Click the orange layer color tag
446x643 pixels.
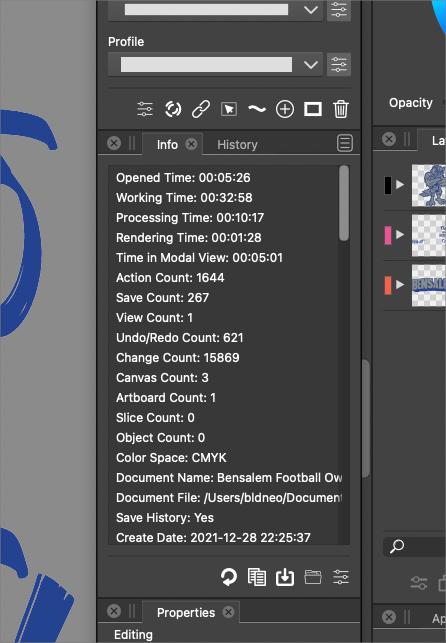click(388, 285)
